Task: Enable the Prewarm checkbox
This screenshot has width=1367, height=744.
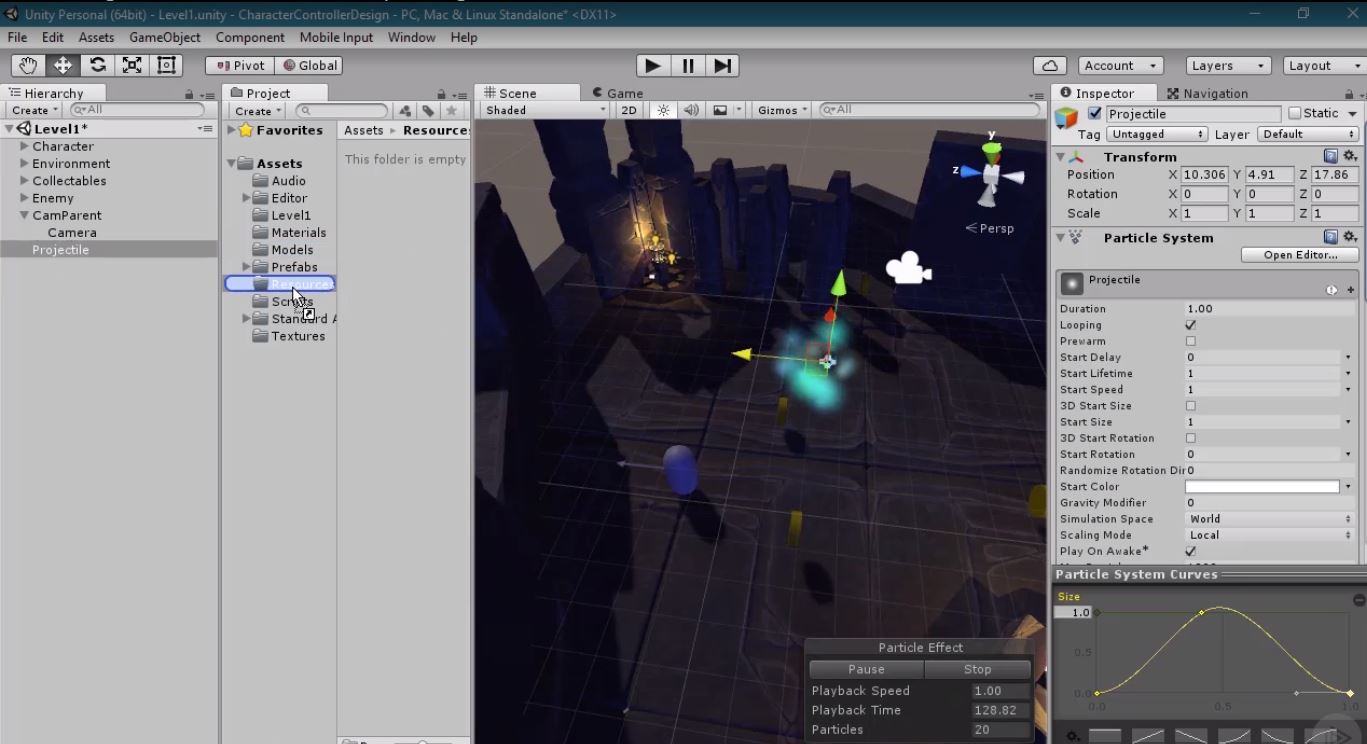Action: coord(1190,341)
